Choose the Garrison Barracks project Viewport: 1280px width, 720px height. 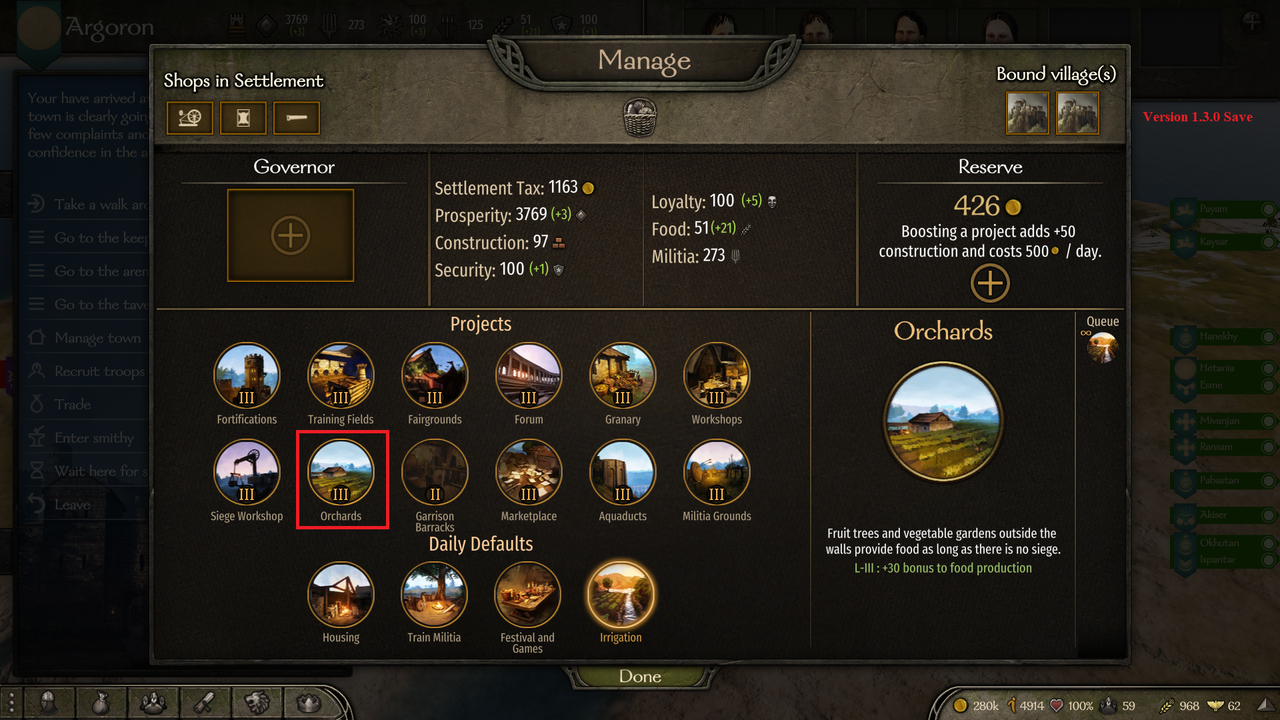click(x=435, y=473)
